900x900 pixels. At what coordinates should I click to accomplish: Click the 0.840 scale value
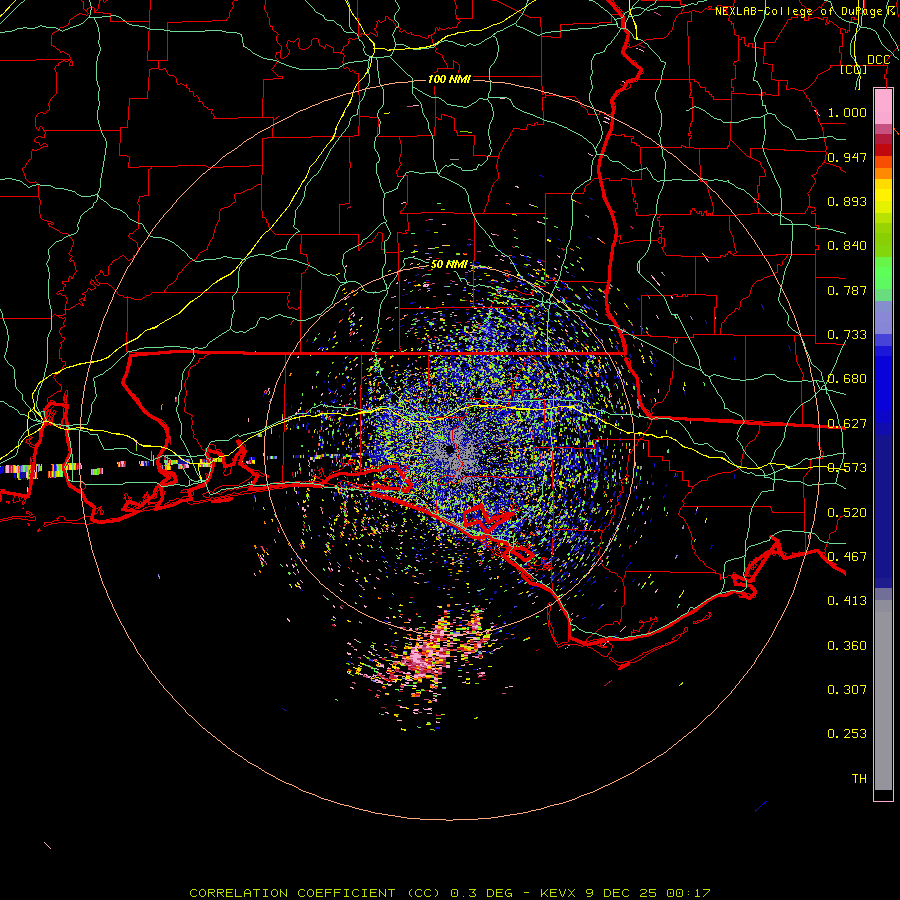click(847, 246)
